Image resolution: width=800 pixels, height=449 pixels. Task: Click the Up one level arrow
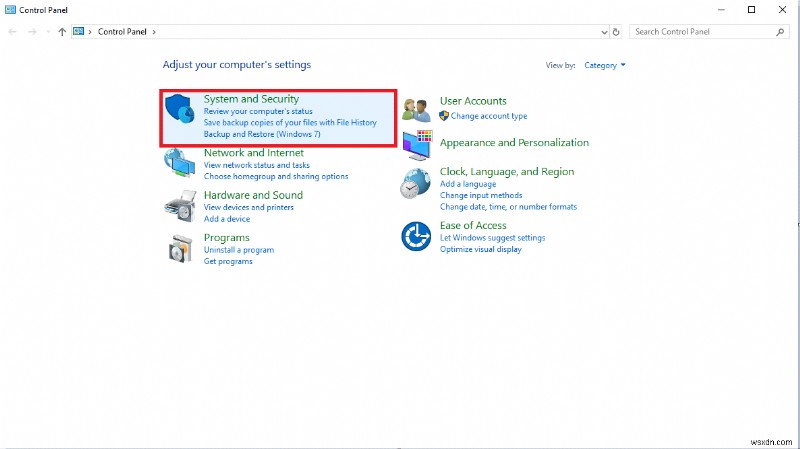(x=62, y=32)
